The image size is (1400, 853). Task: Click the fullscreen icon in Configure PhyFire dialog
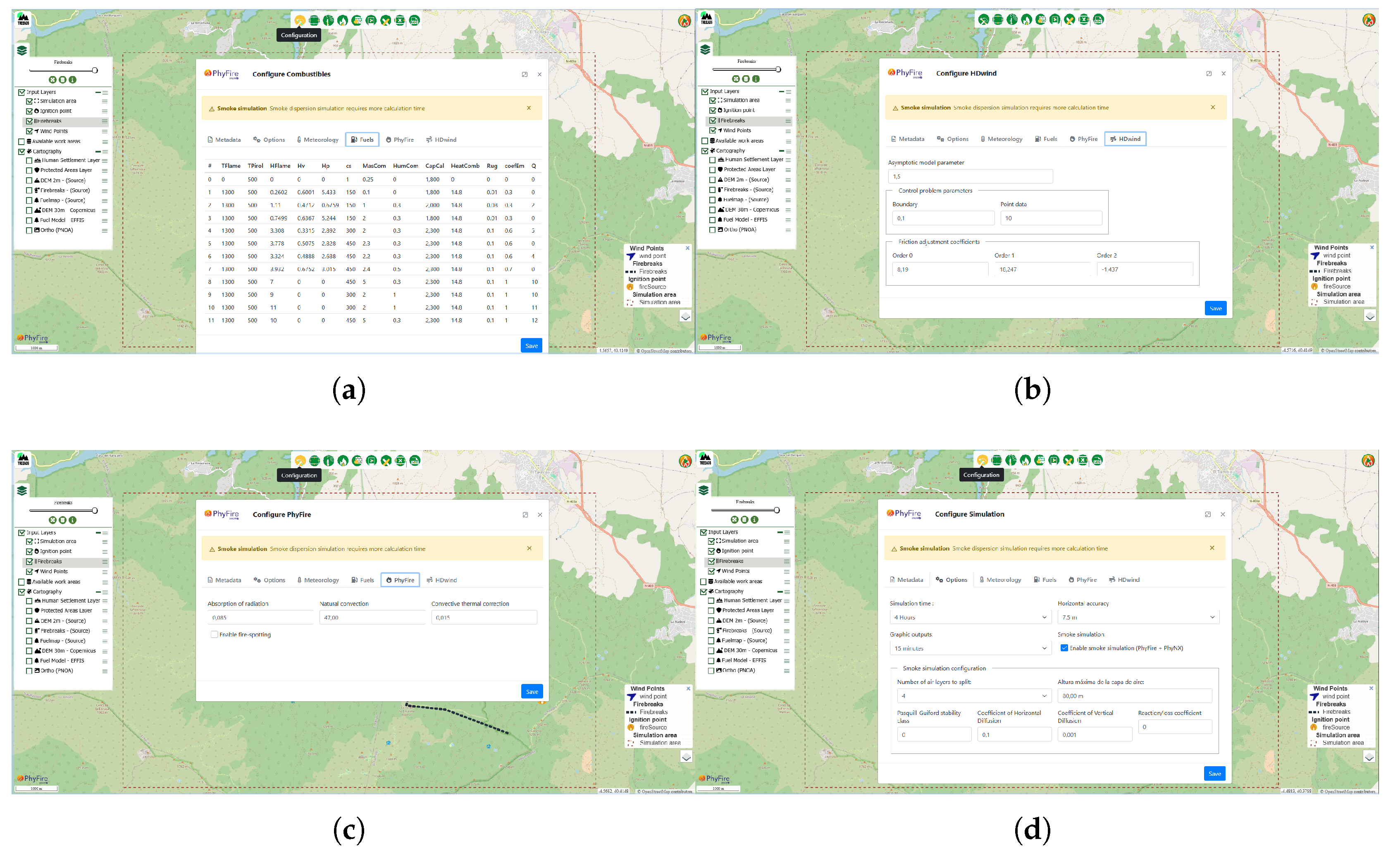[525, 515]
